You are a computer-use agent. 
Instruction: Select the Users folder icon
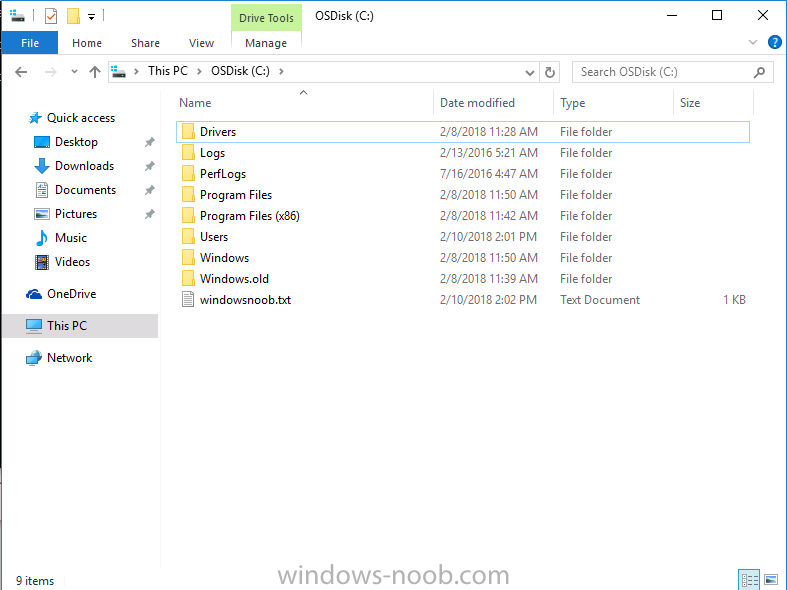[188, 237]
